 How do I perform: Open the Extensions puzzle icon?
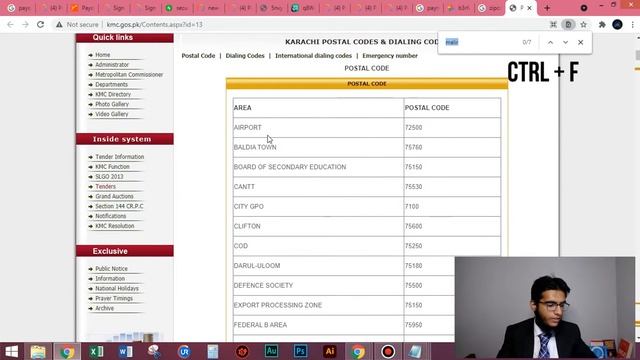point(602,24)
